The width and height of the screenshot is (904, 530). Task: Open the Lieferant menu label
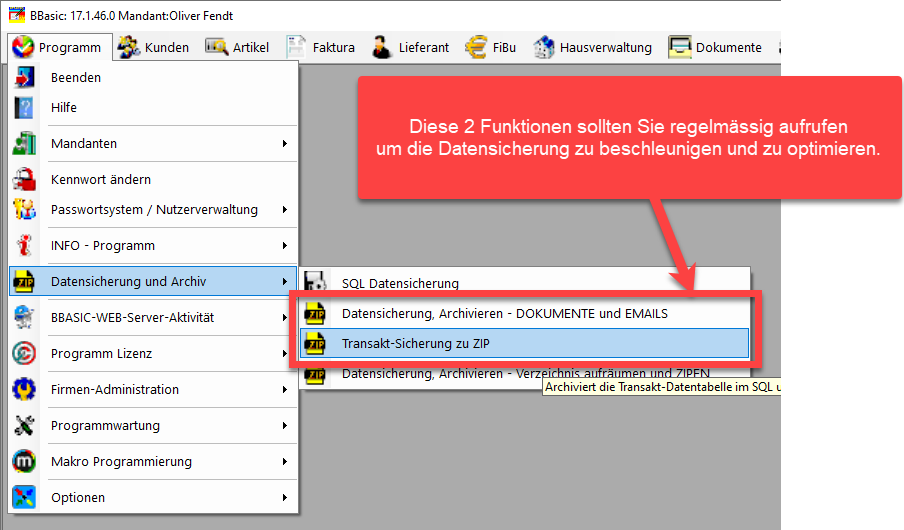tap(424, 47)
